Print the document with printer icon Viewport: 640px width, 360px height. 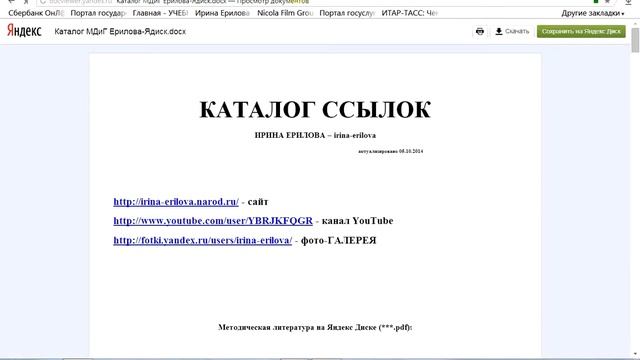pos(480,31)
